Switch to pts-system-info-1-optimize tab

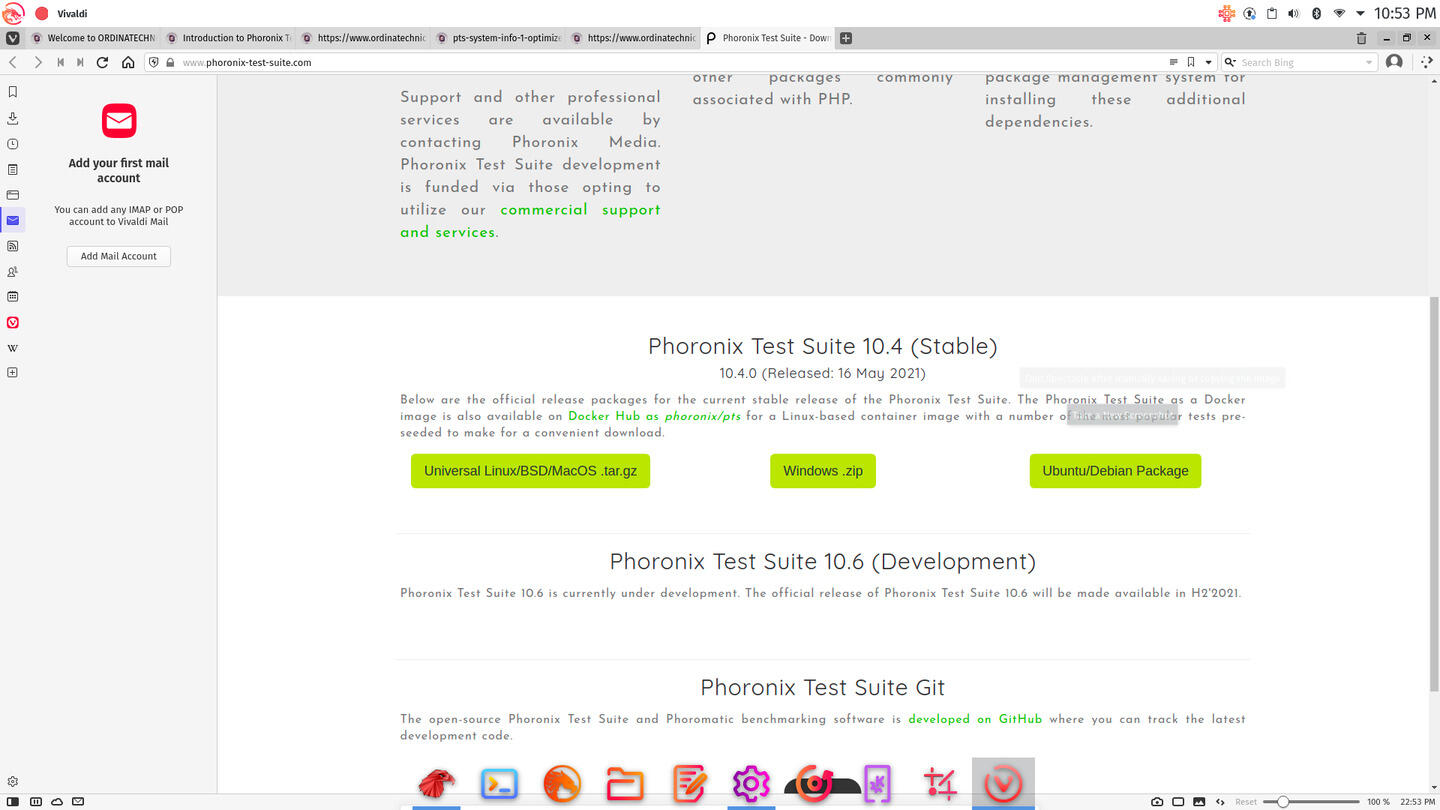point(499,38)
